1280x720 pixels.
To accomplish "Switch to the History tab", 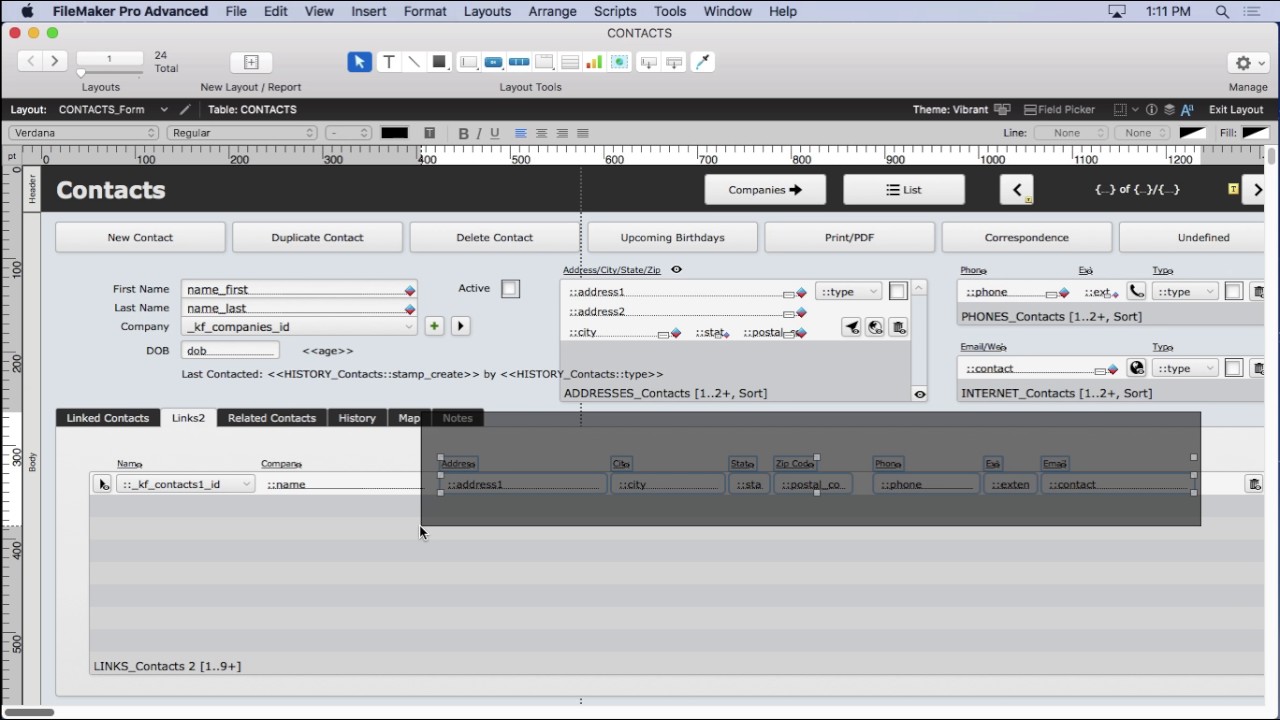I will [x=357, y=418].
